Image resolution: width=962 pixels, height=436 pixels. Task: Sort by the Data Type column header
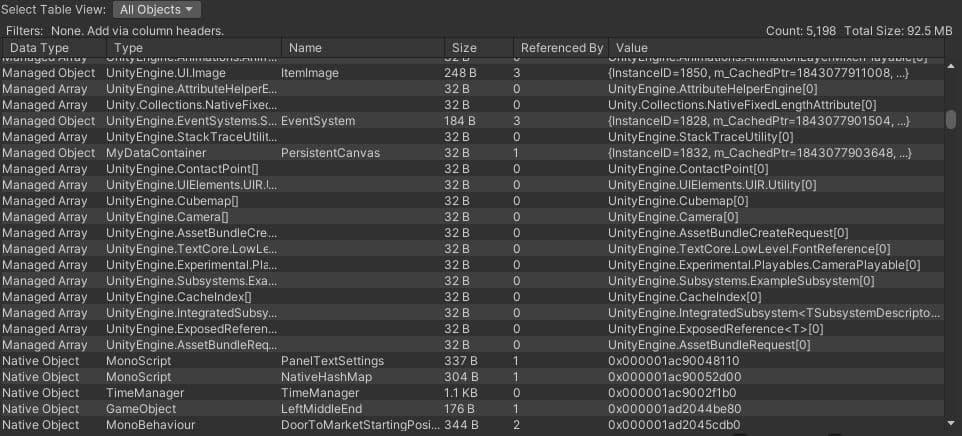tap(40, 48)
